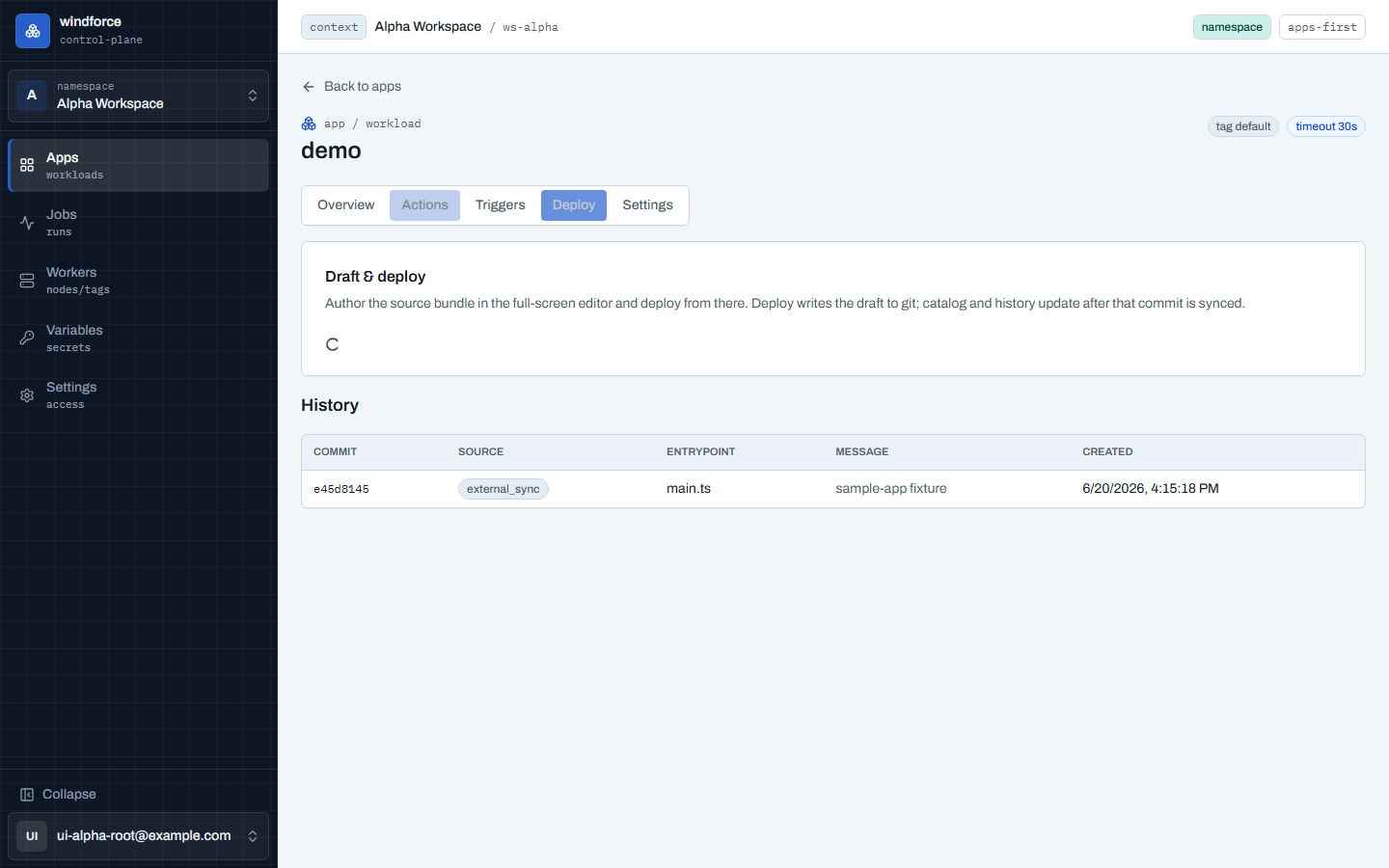Screen dimensions: 1389x868
Task: Click the UI user avatar
Action: click(x=32, y=836)
